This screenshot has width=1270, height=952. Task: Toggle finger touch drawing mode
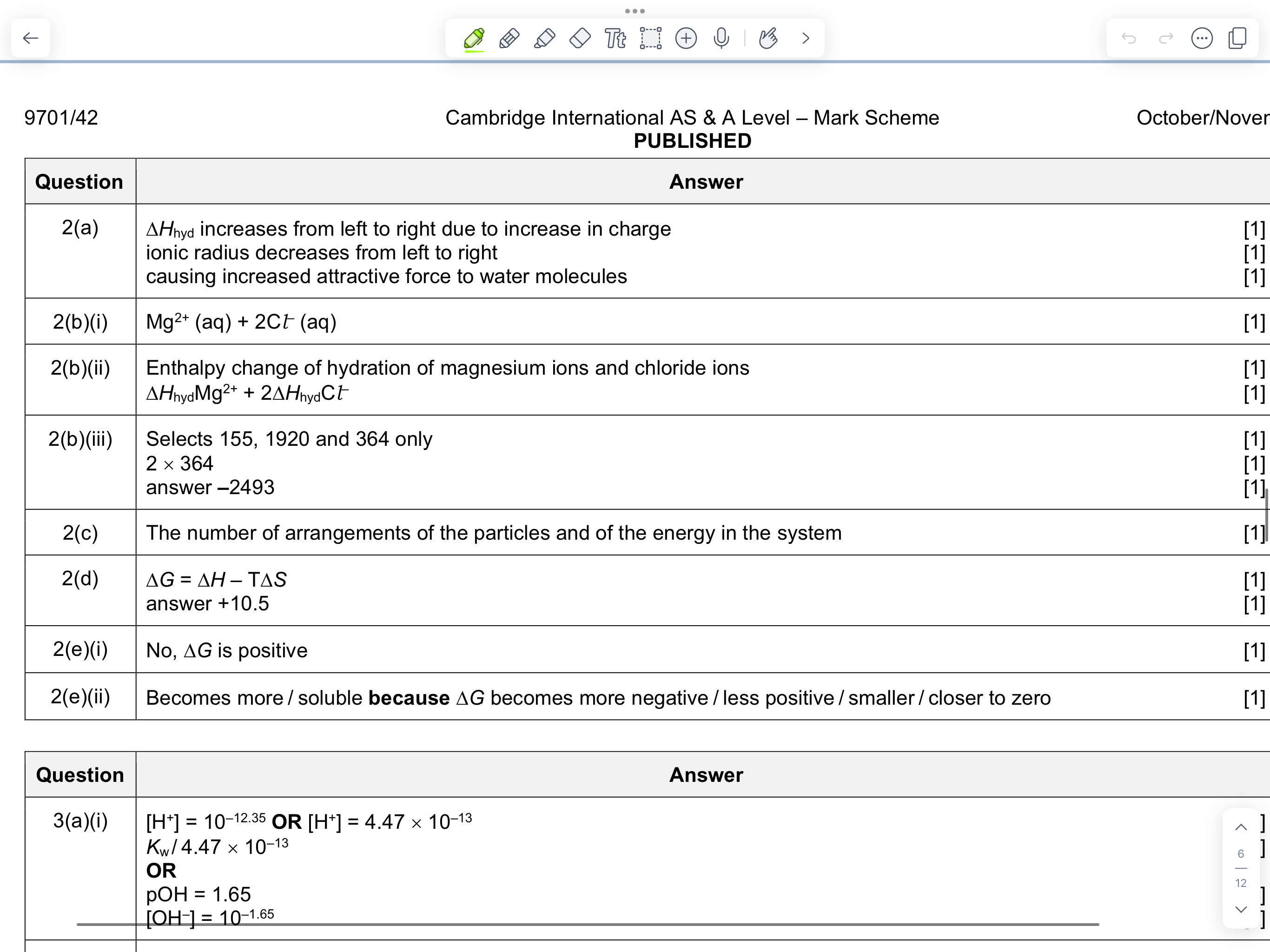coord(768,39)
